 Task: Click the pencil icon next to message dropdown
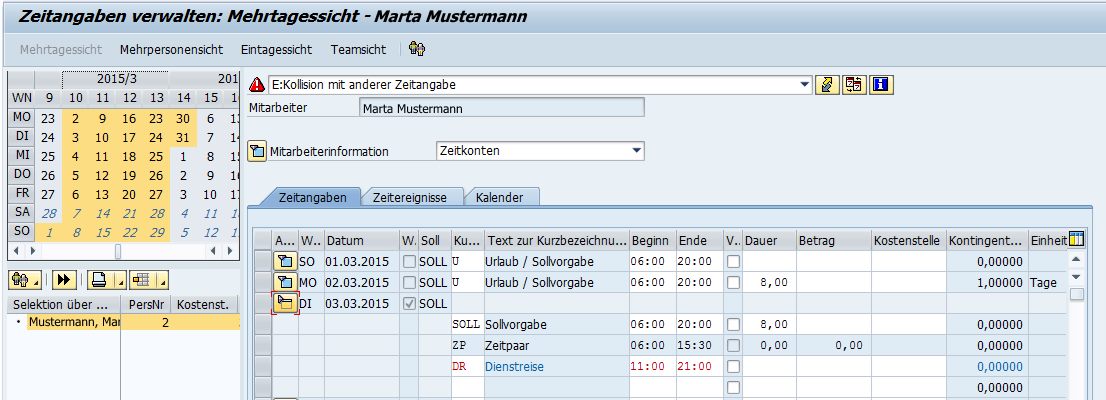coord(827,86)
